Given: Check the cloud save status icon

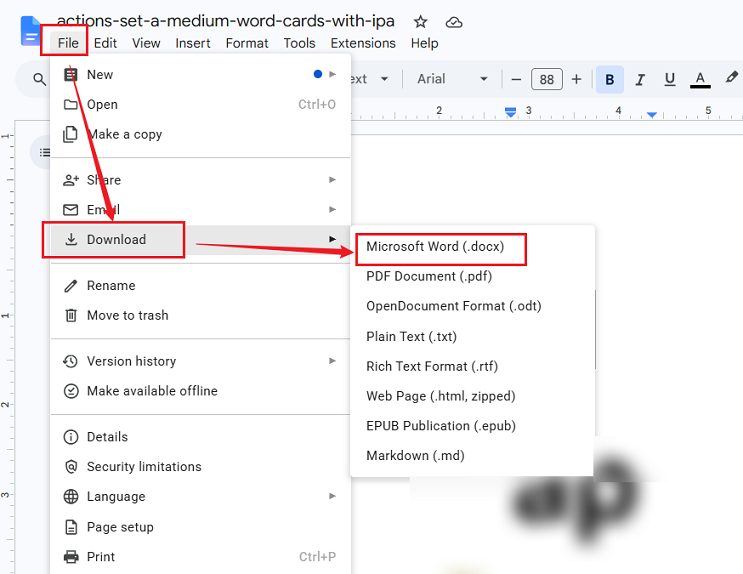Looking at the screenshot, I should (454, 22).
